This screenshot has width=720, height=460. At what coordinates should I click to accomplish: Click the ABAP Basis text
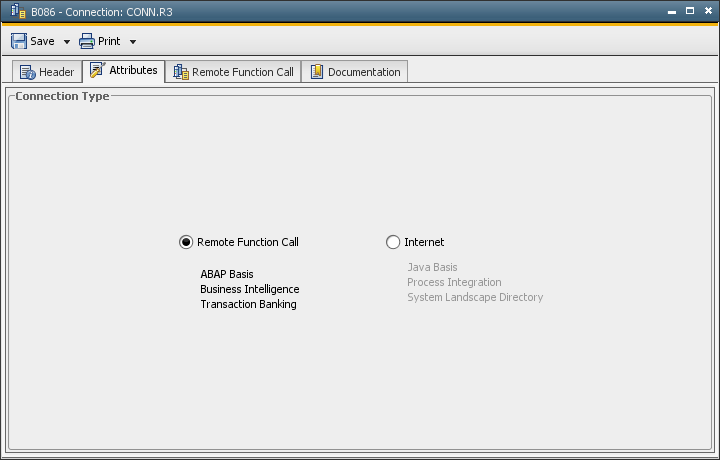pos(227,274)
